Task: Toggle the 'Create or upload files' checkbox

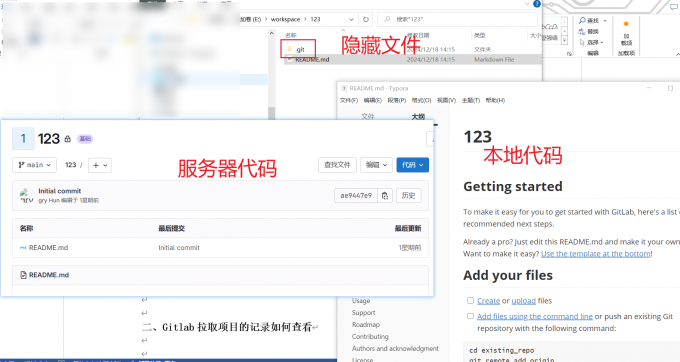Action: 470,300
